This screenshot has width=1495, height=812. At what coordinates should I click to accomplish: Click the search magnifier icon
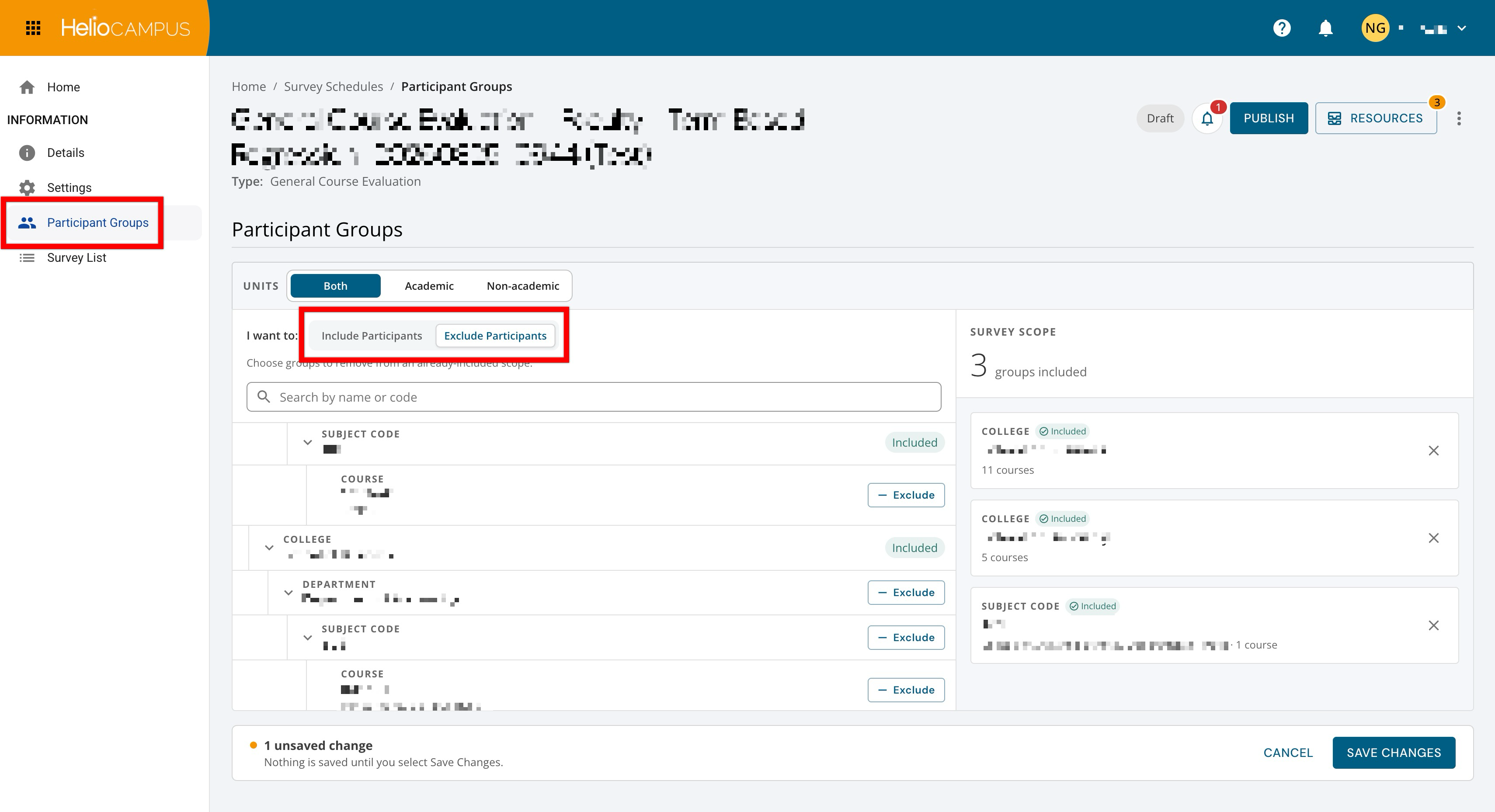point(264,396)
